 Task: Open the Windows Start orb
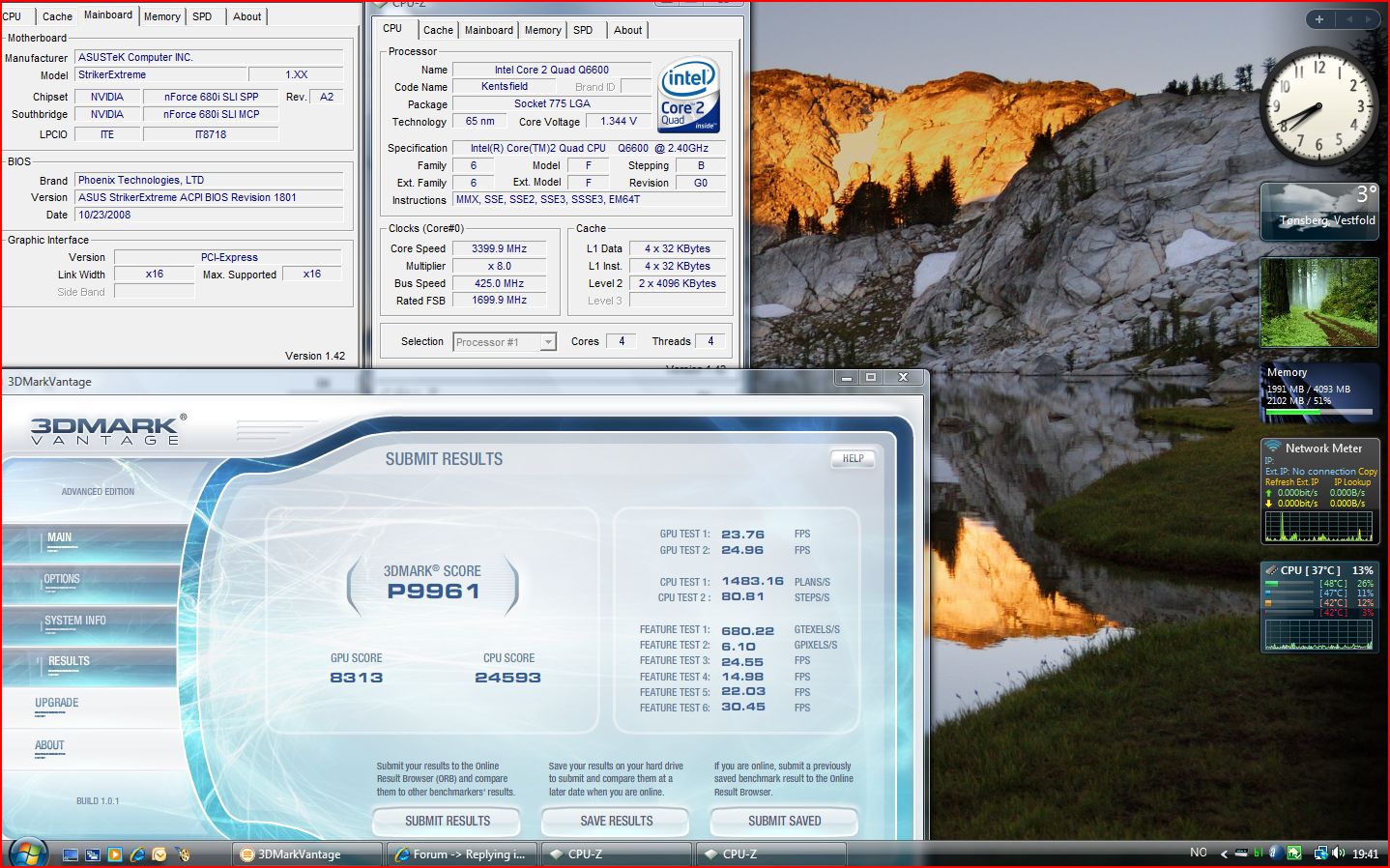[x=28, y=853]
